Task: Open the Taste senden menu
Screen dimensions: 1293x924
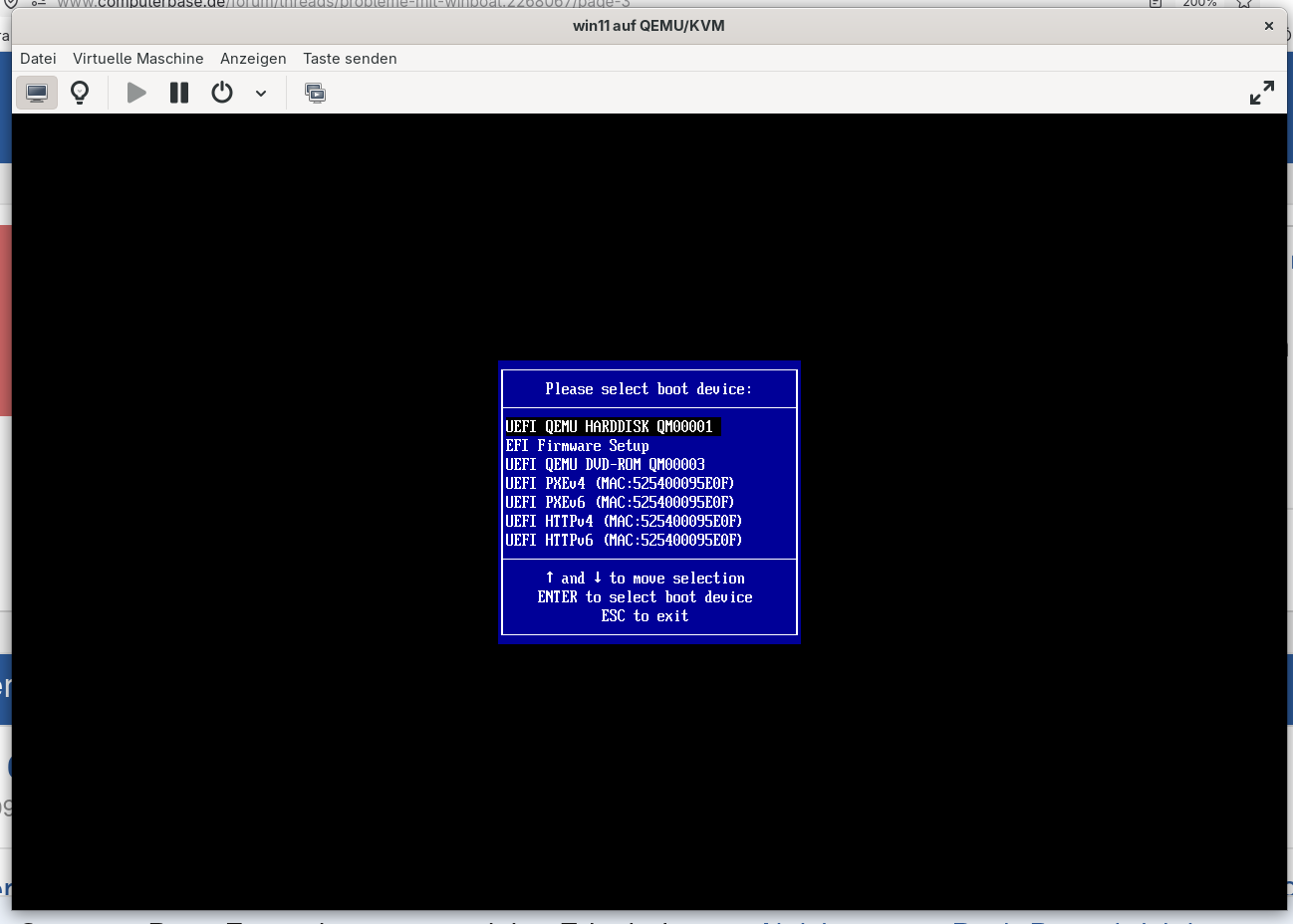Action: click(x=350, y=59)
